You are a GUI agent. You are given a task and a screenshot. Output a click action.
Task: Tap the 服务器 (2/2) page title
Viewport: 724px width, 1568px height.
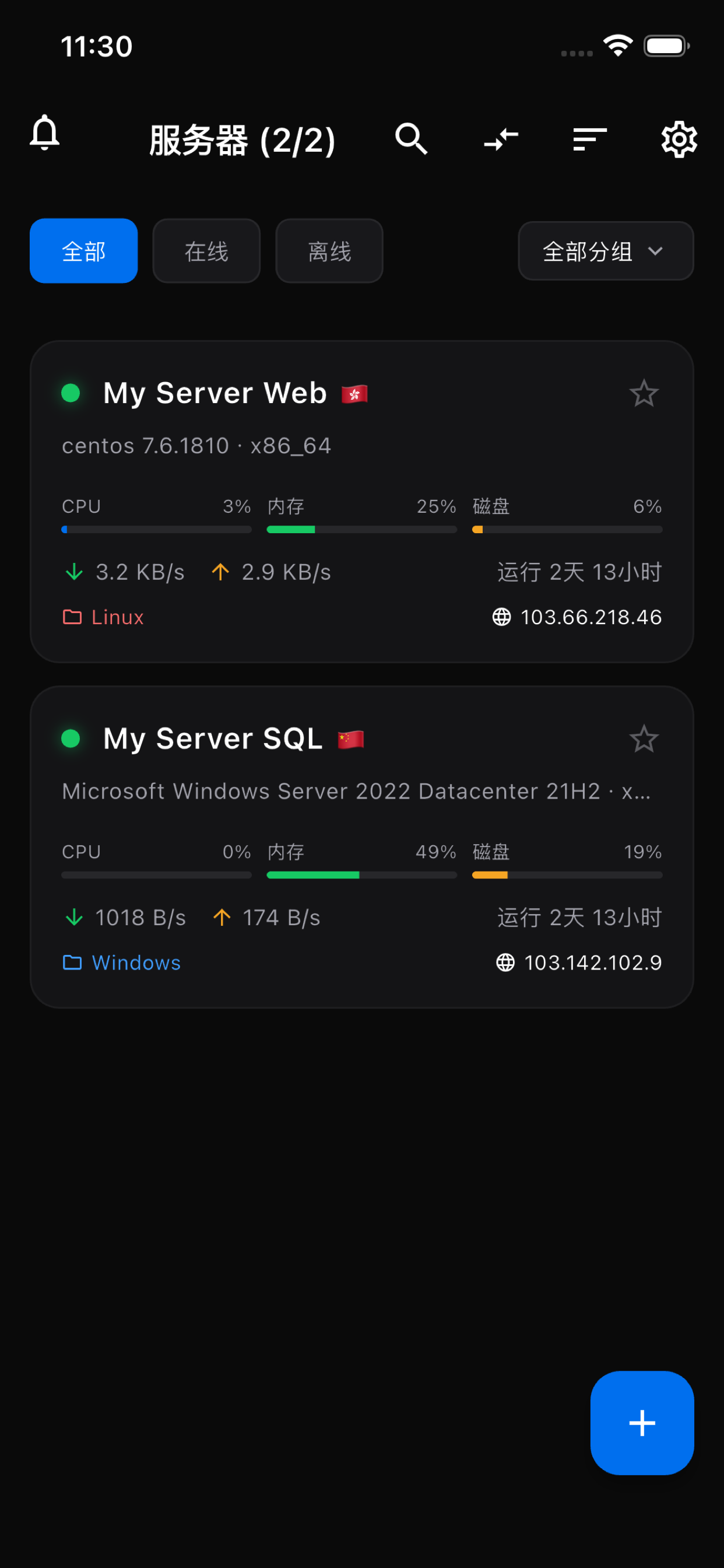point(242,140)
